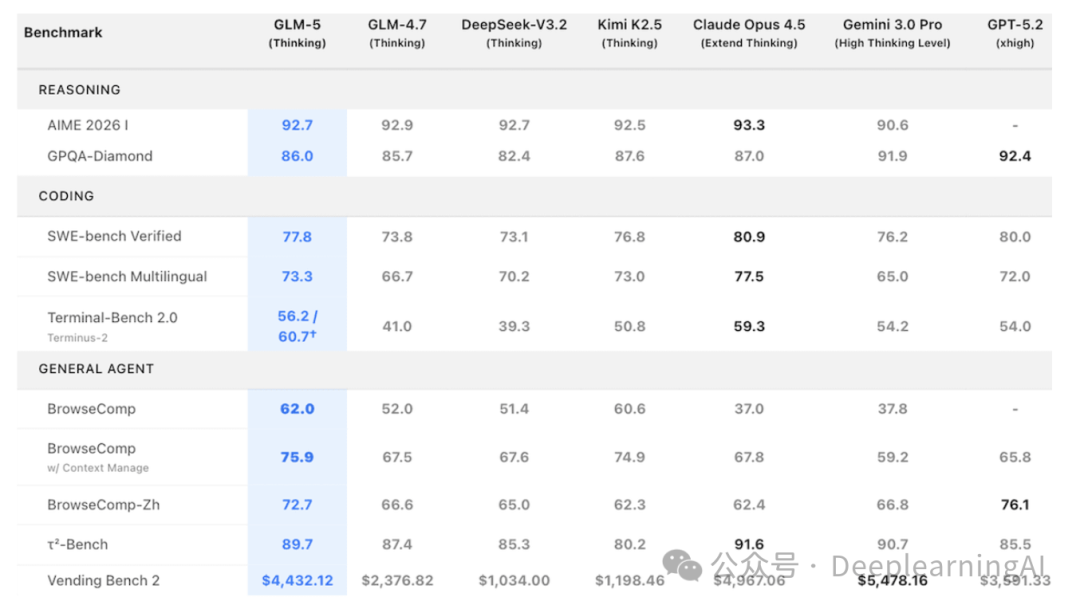The height and width of the screenshot is (609, 1080).
Task: Select the SWE-bench Verified row label
Action: 114,237
